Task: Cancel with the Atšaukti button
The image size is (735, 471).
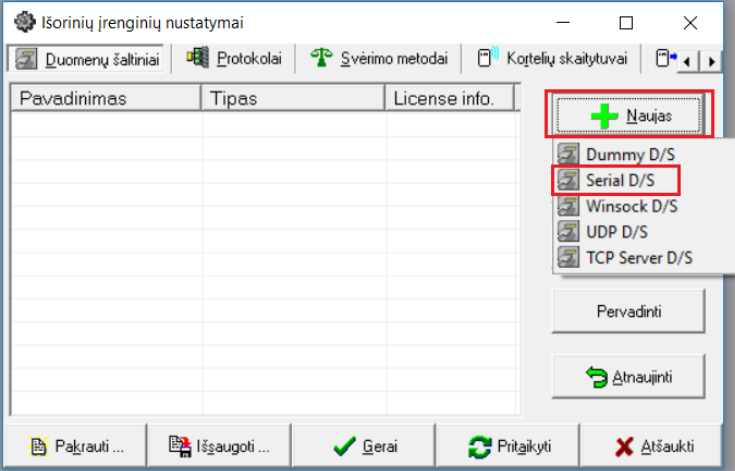Action: click(655, 446)
